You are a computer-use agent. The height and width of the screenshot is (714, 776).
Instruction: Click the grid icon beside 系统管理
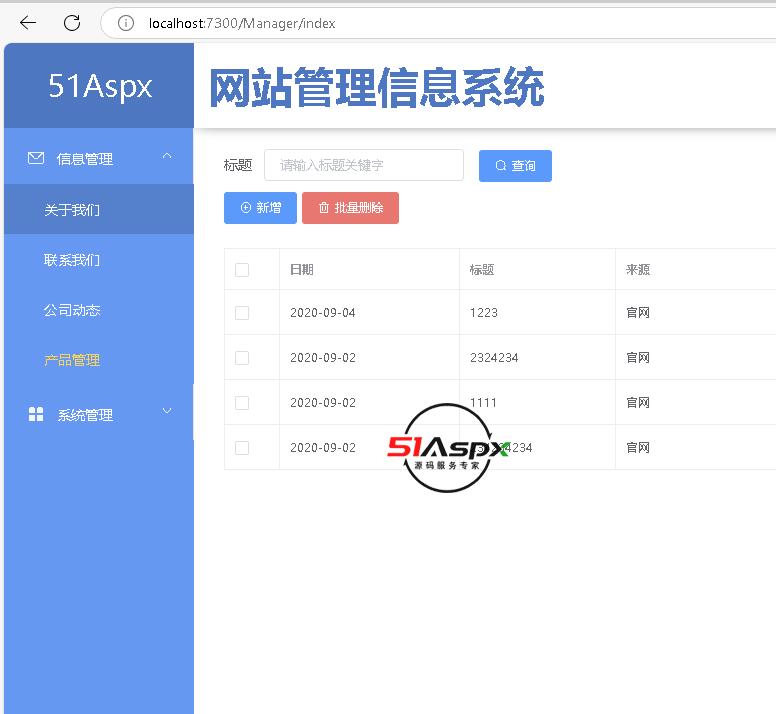pyautogui.click(x=36, y=414)
